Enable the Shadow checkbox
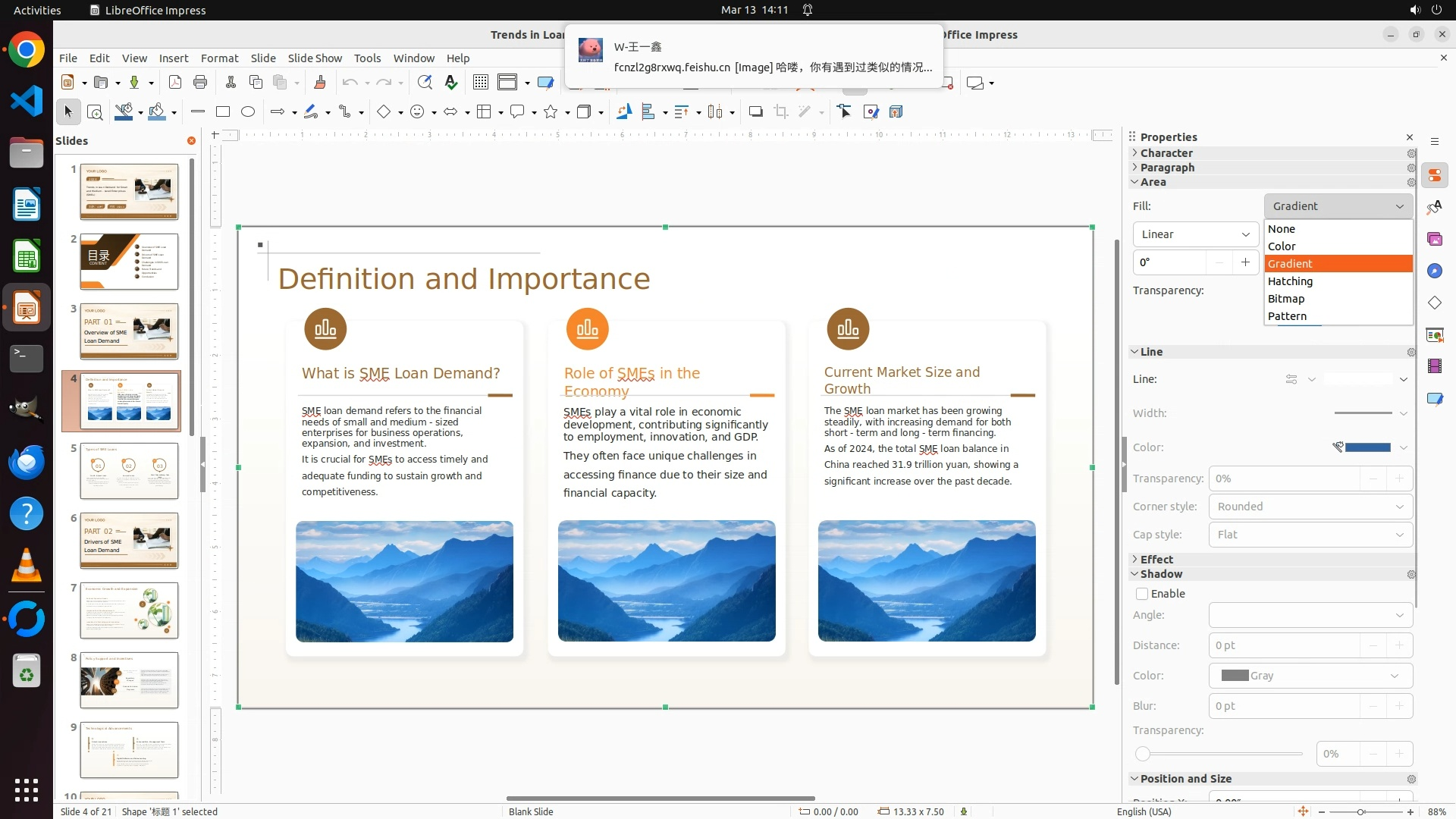This screenshot has width=1456, height=819. [x=1142, y=594]
